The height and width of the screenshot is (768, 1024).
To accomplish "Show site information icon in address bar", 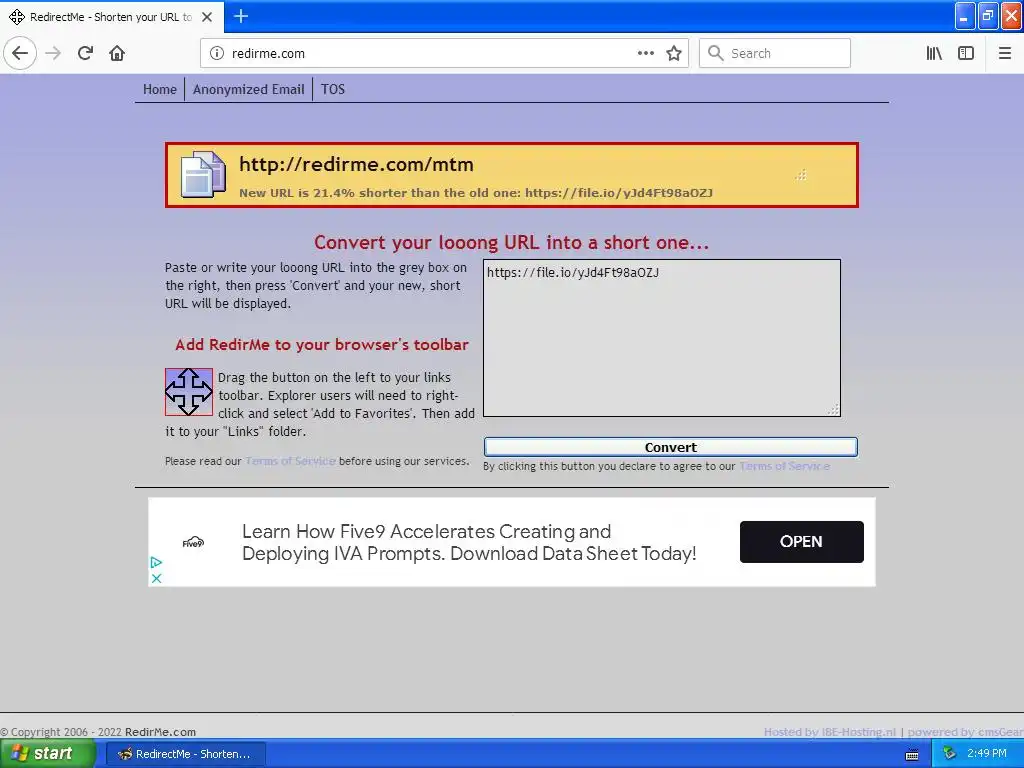I will click(x=216, y=54).
